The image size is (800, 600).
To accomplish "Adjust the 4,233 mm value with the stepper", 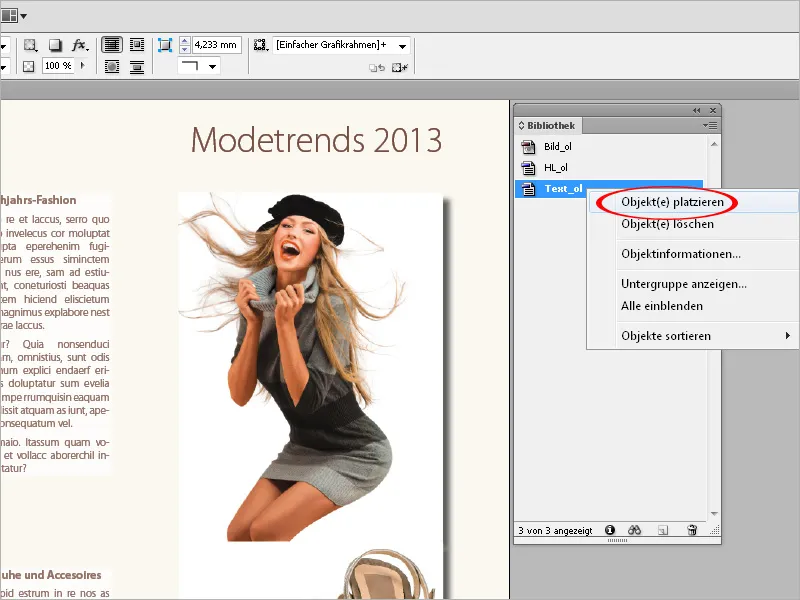I will coord(185,45).
